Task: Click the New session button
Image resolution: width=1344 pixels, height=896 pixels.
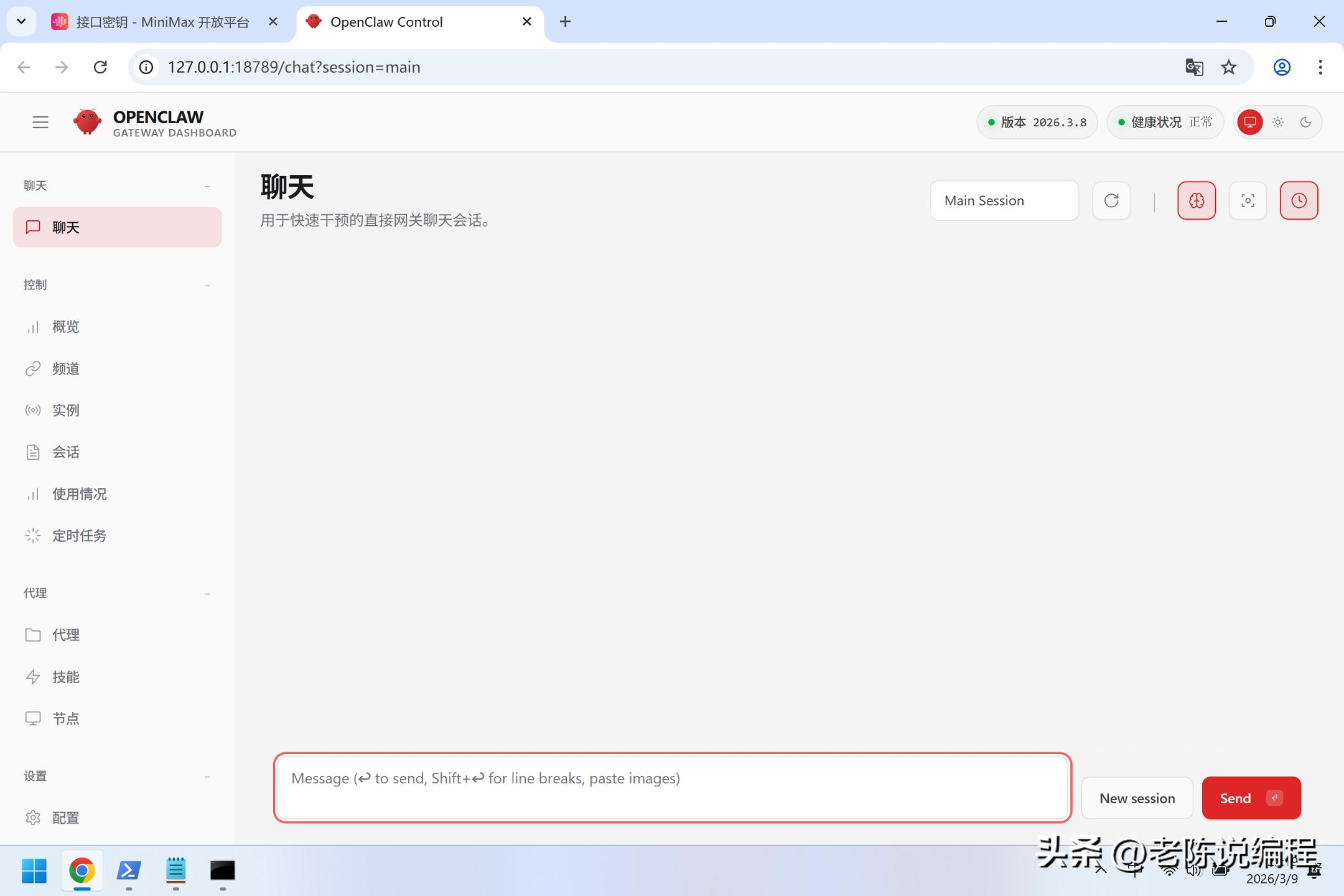Action: pyautogui.click(x=1137, y=798)
